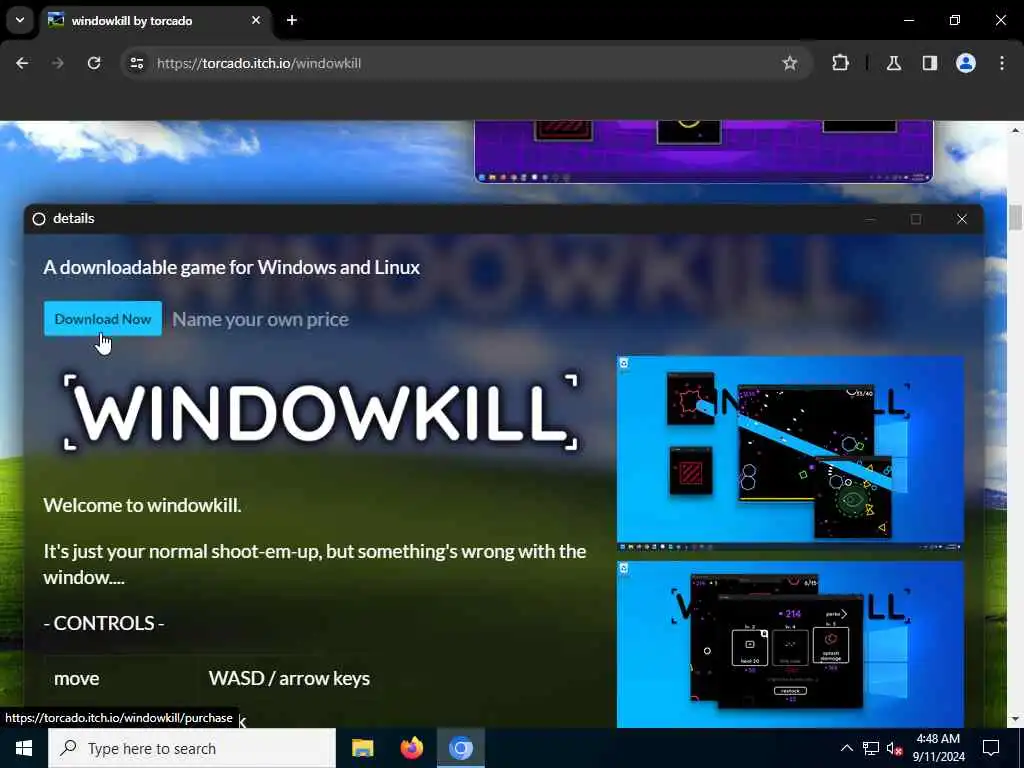The width and height of the screenshot is (1024, 768).
Task: Open the purple screenshot above details panel
Action: click(x=704, y=152)
